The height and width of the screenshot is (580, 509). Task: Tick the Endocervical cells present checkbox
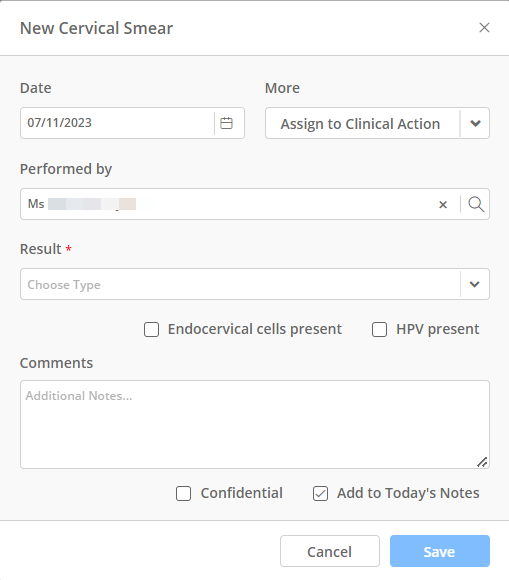(151, 329)
